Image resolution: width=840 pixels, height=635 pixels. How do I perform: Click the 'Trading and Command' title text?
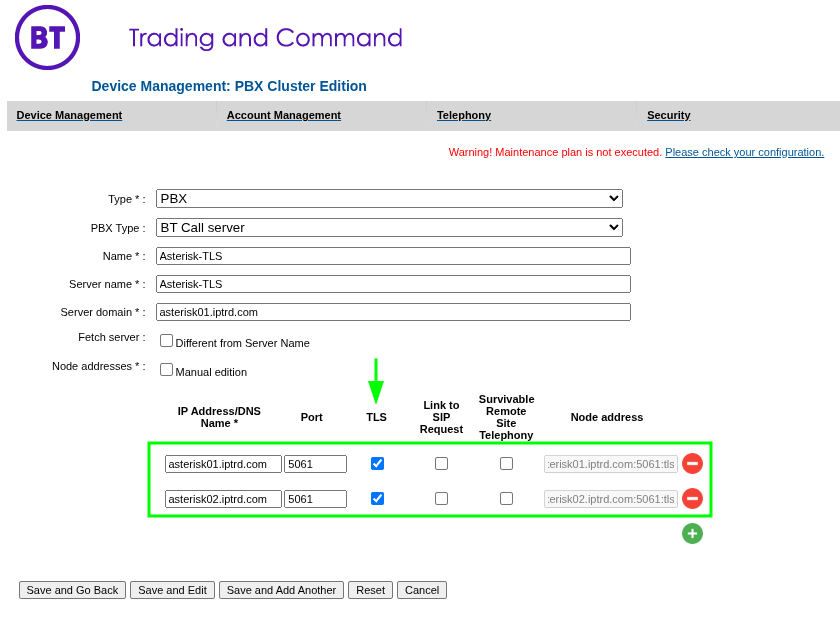(x=266, y=38)
